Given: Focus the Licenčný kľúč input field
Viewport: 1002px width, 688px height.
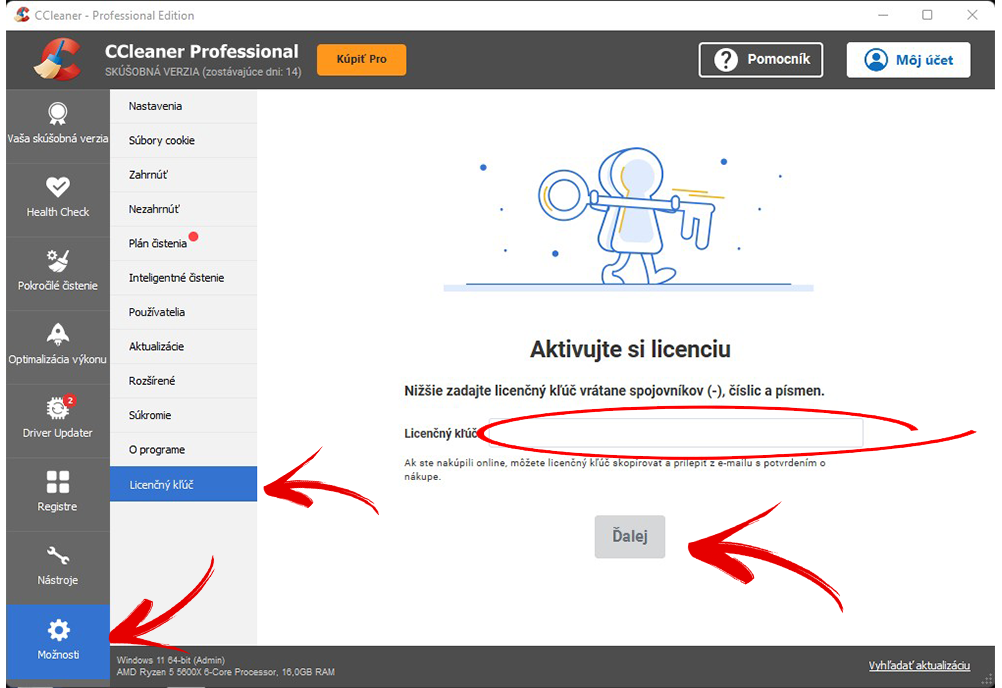Looking at the screenshot, I should [675, 434].
